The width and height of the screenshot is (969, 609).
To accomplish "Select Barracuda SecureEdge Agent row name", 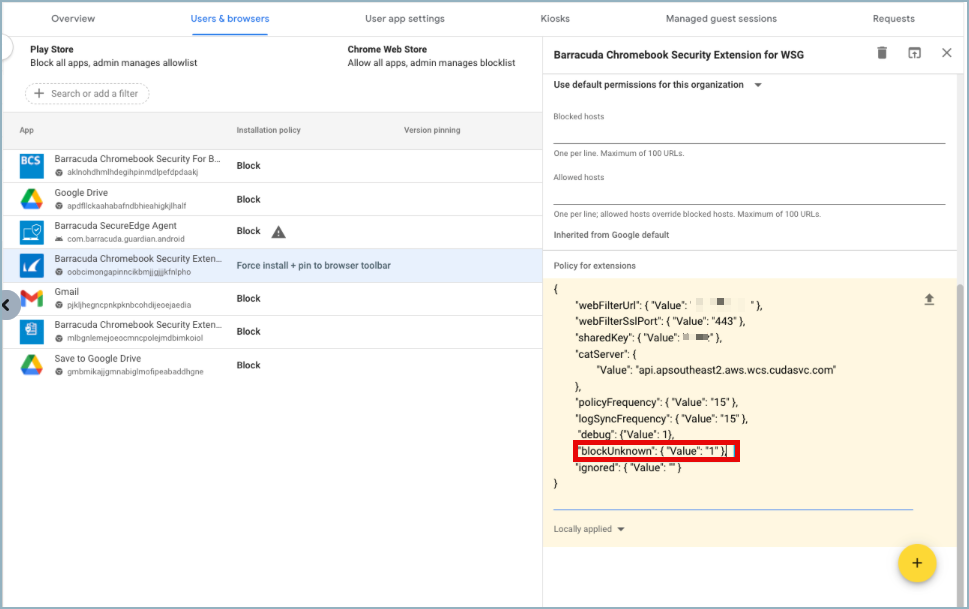I will pyautogui.click(x=116, y=226).
